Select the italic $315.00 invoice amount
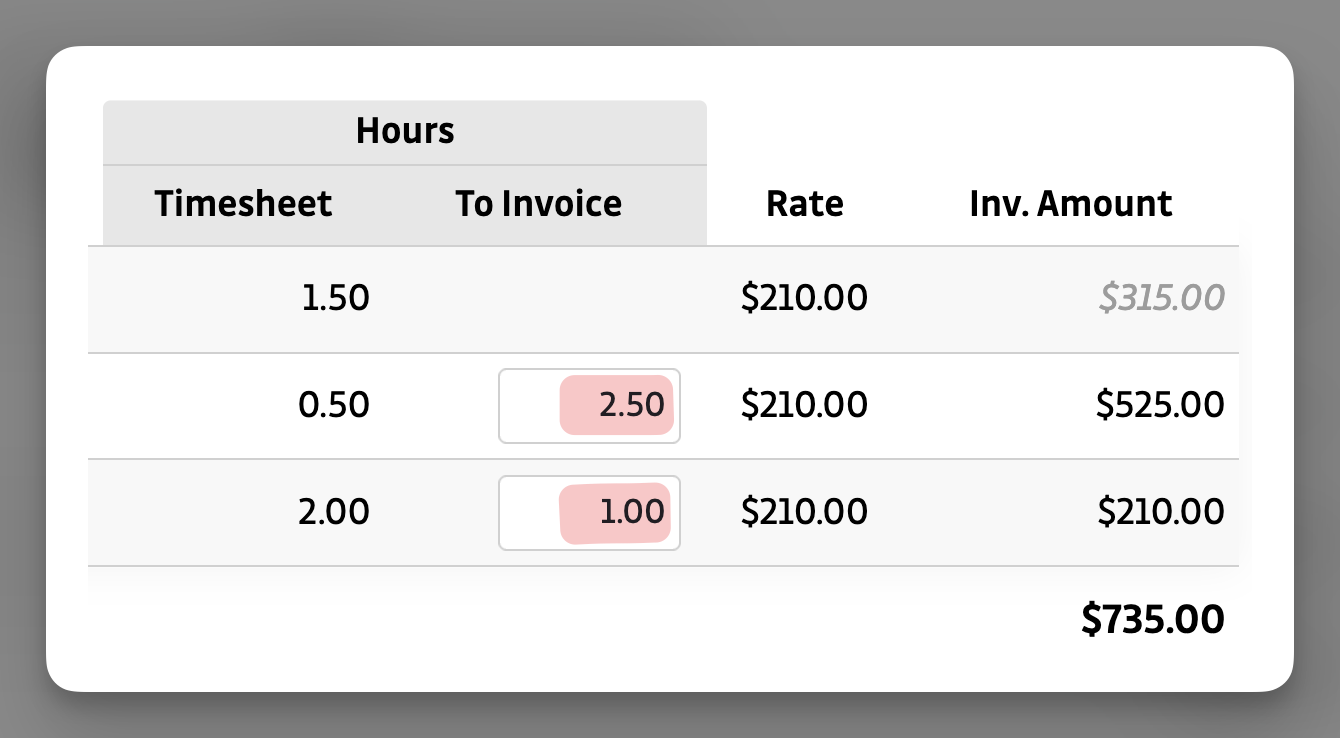 1160,297
